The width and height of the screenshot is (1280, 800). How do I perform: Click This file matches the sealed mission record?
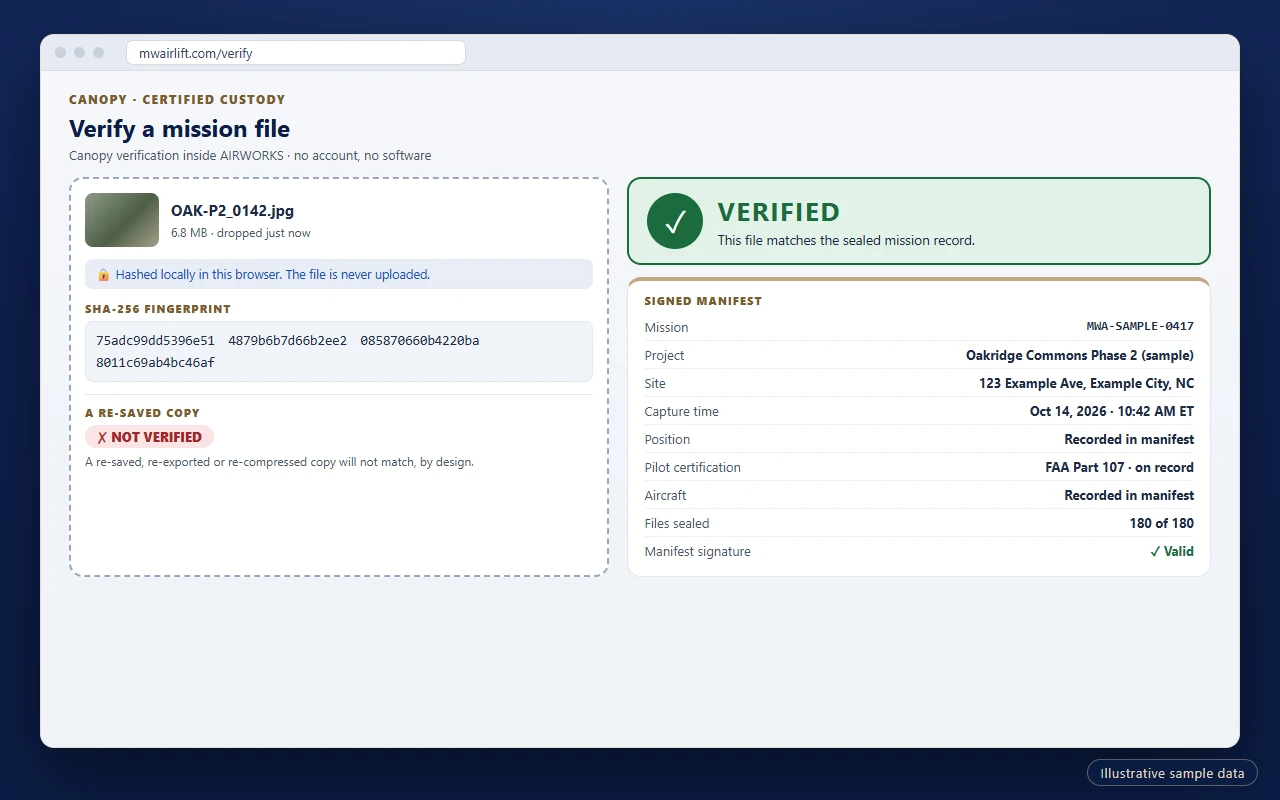click(x=846, y=240)
